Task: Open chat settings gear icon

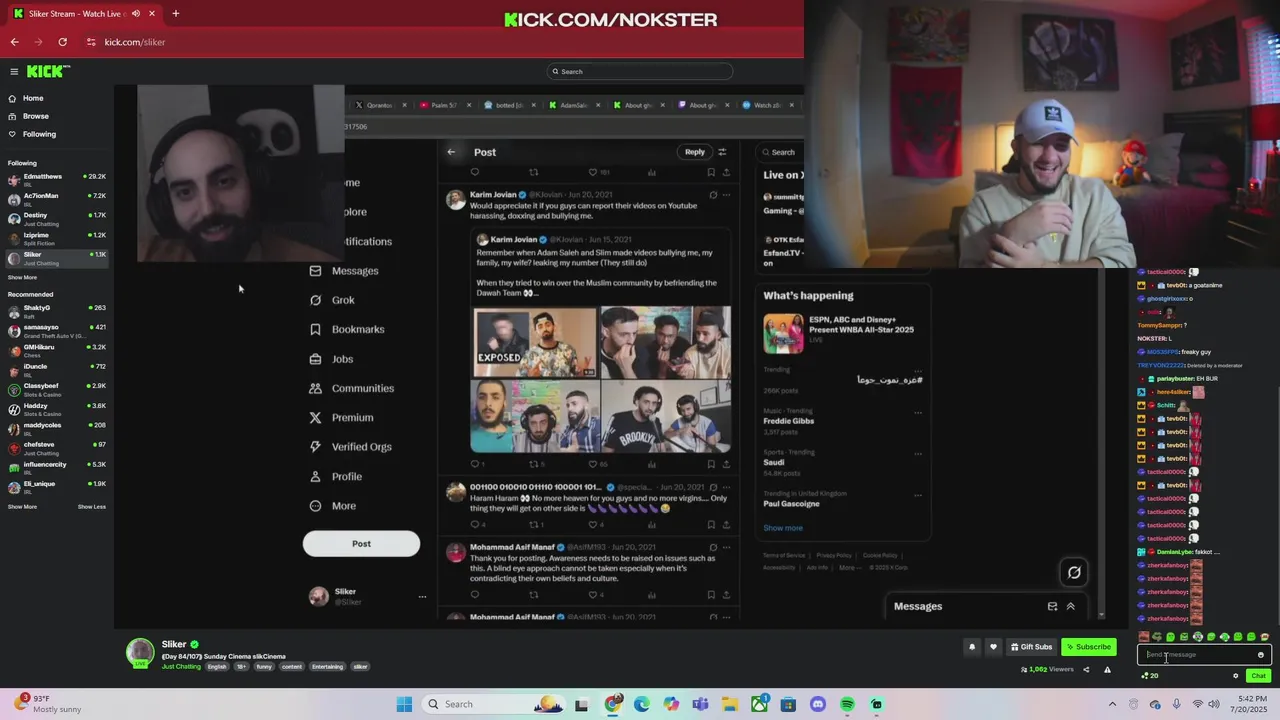Action: click(1235, 676)
